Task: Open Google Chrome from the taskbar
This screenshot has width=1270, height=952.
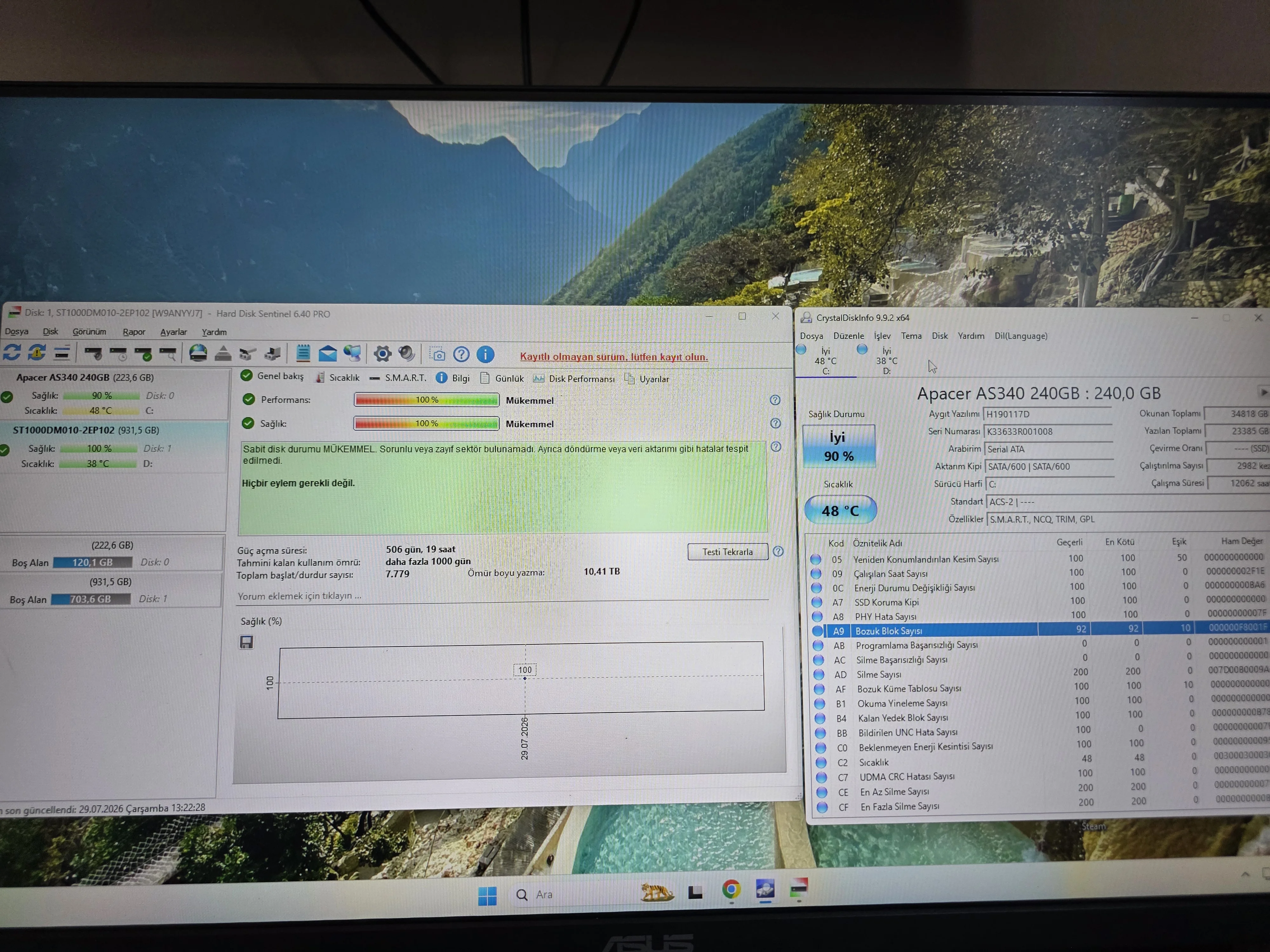Action: click(731, 890)
